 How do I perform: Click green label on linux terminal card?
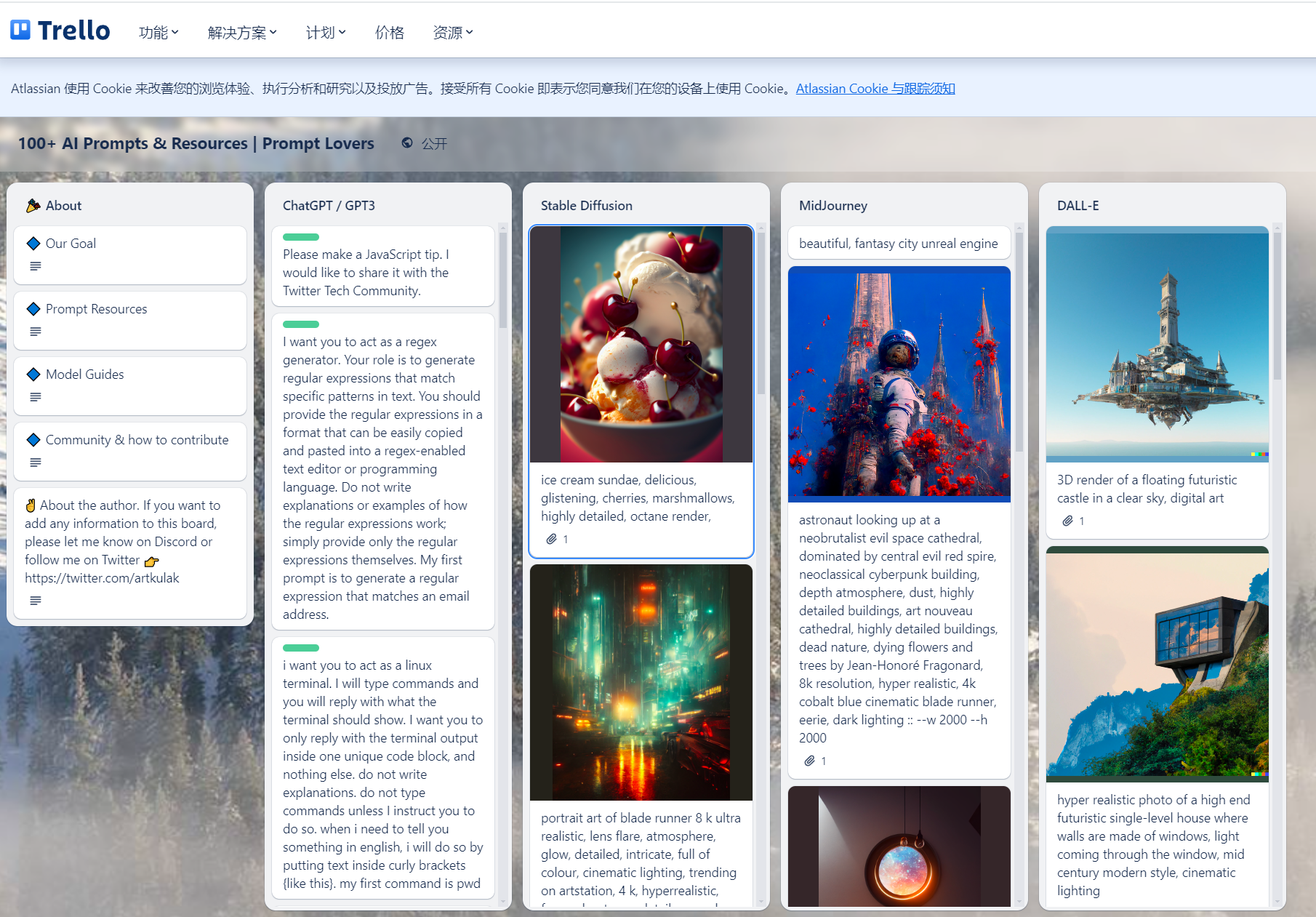coord(301,648)
